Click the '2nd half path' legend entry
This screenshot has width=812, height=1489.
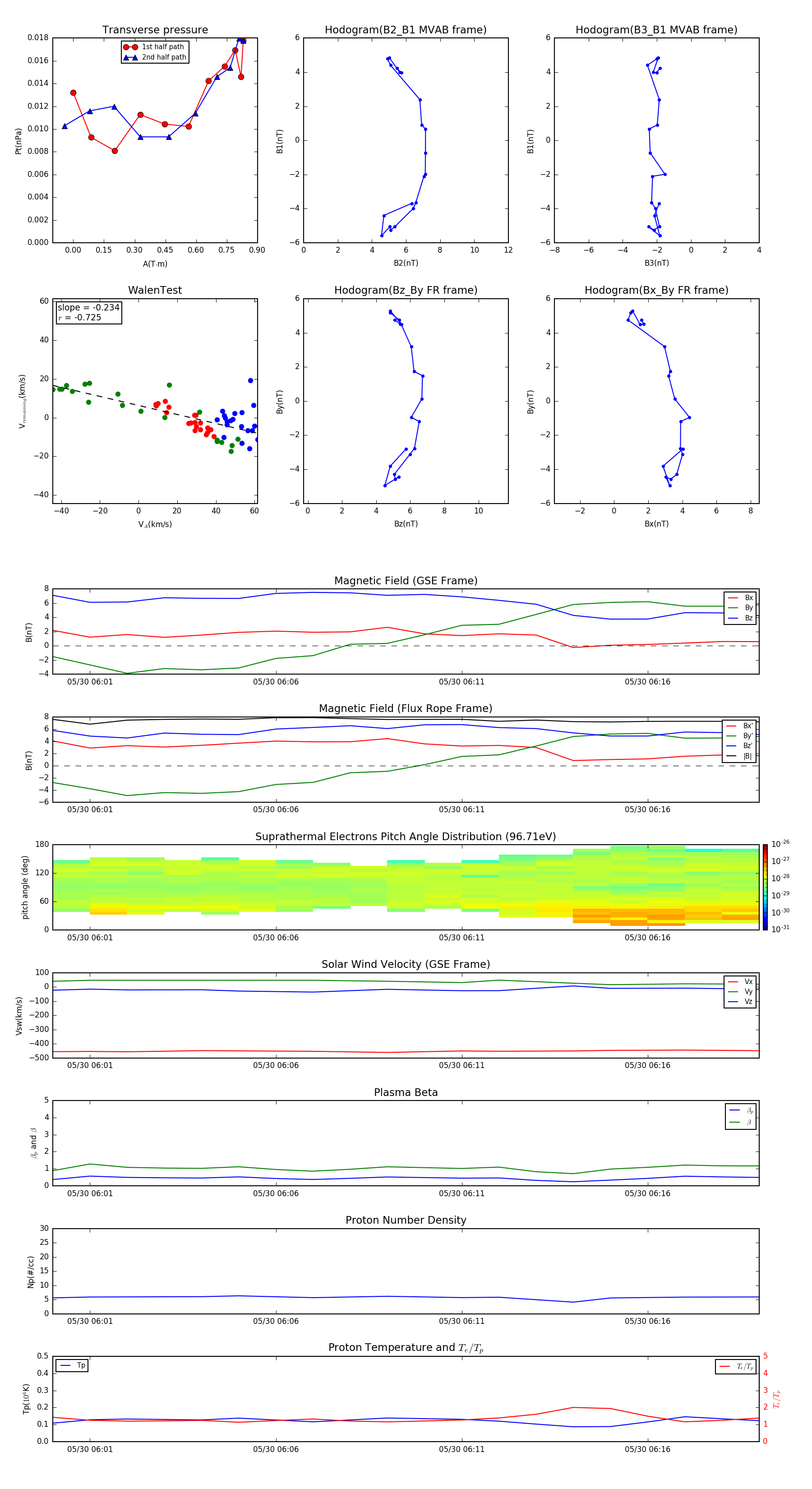155,57
